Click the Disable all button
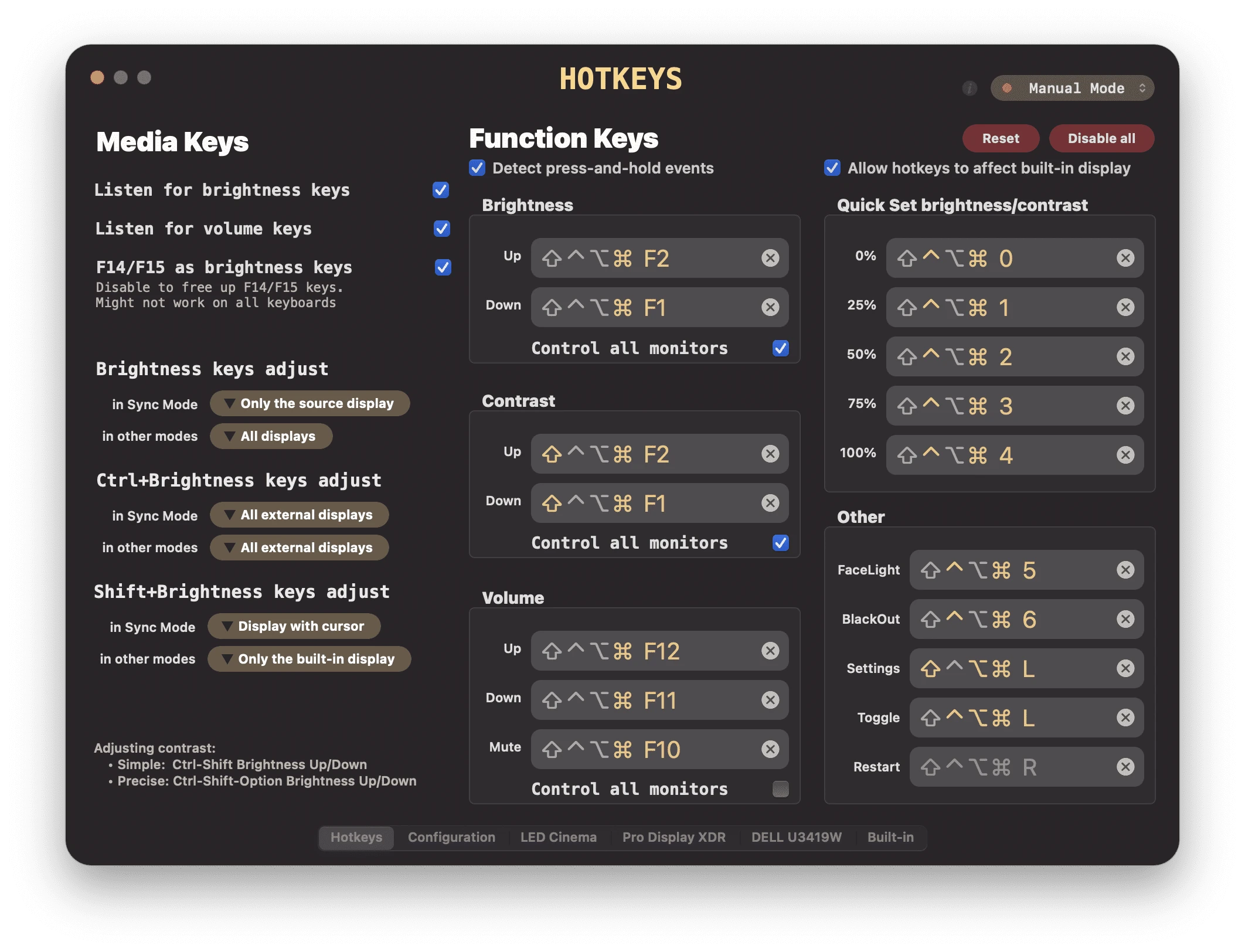 [x=1101, y=138]
